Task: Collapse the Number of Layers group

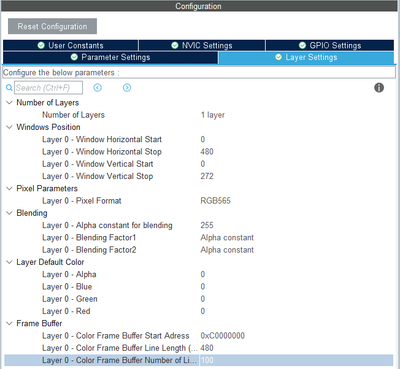Action: [9, 103]
